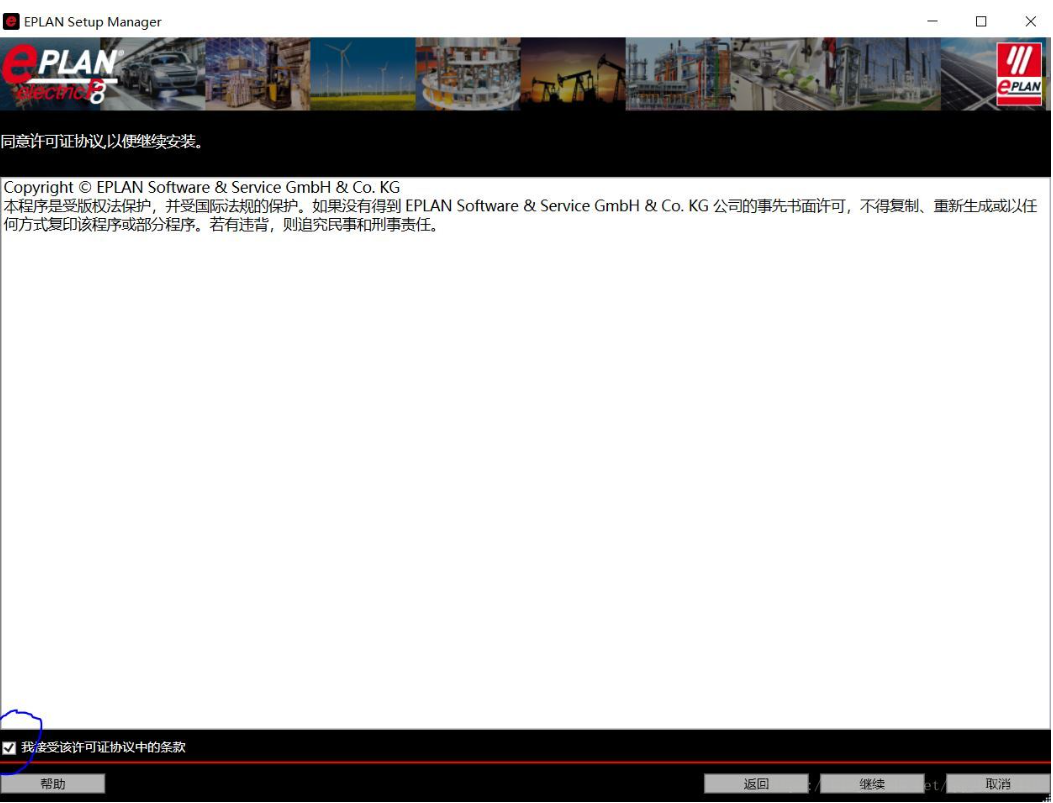
Task: Click the EPLAN Setup Manager title bar icon
Action: [x=11, y=21]
